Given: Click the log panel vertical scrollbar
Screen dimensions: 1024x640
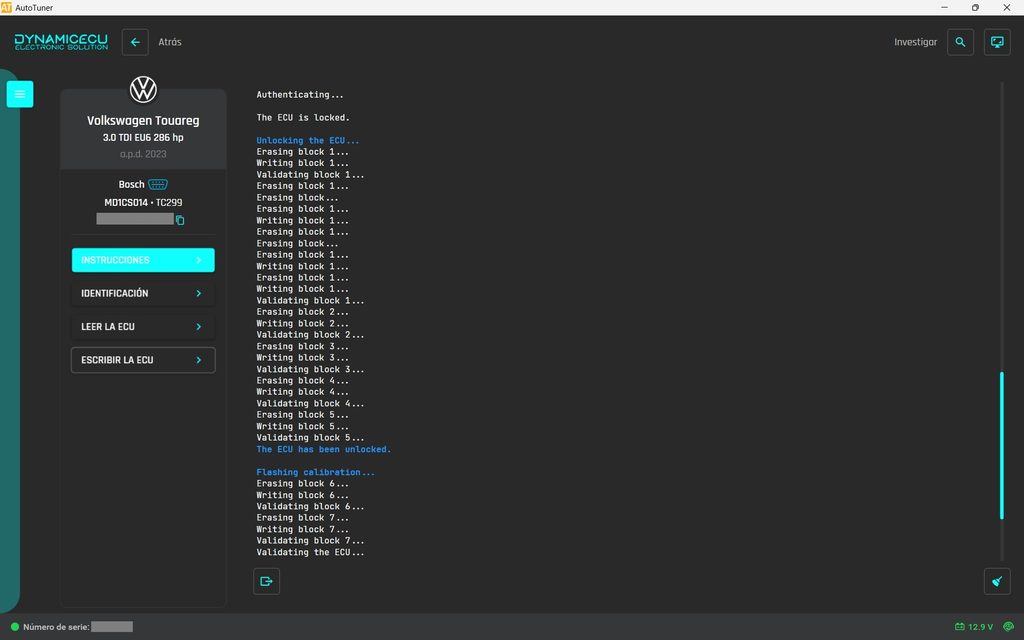Looking at the screenshot, I should 1002,445.
